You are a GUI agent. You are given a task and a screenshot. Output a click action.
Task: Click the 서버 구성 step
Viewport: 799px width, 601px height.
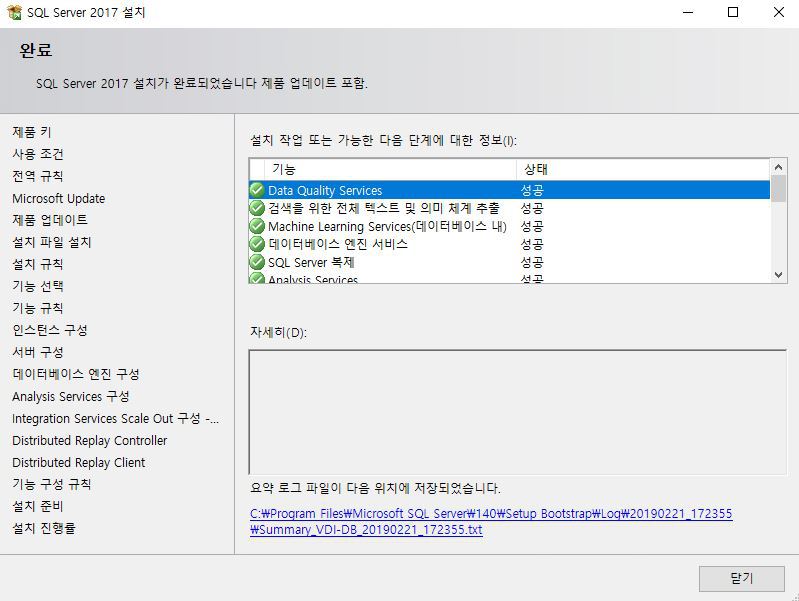pos(38,352)
